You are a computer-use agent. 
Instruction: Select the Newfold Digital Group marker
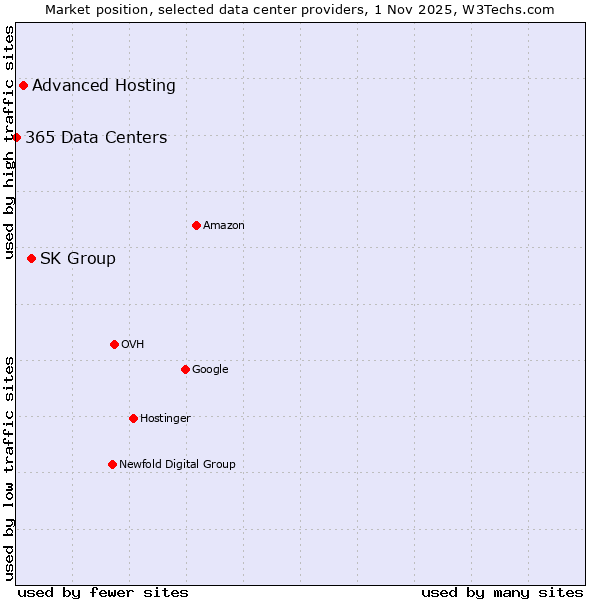coord(112,464)
